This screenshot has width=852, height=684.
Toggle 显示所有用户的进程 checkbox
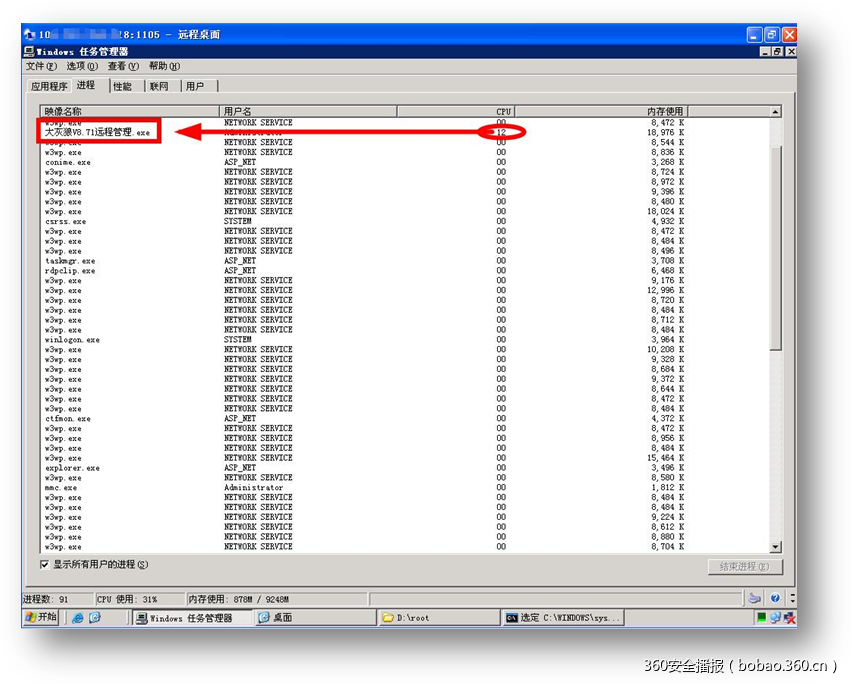[45, 565]
